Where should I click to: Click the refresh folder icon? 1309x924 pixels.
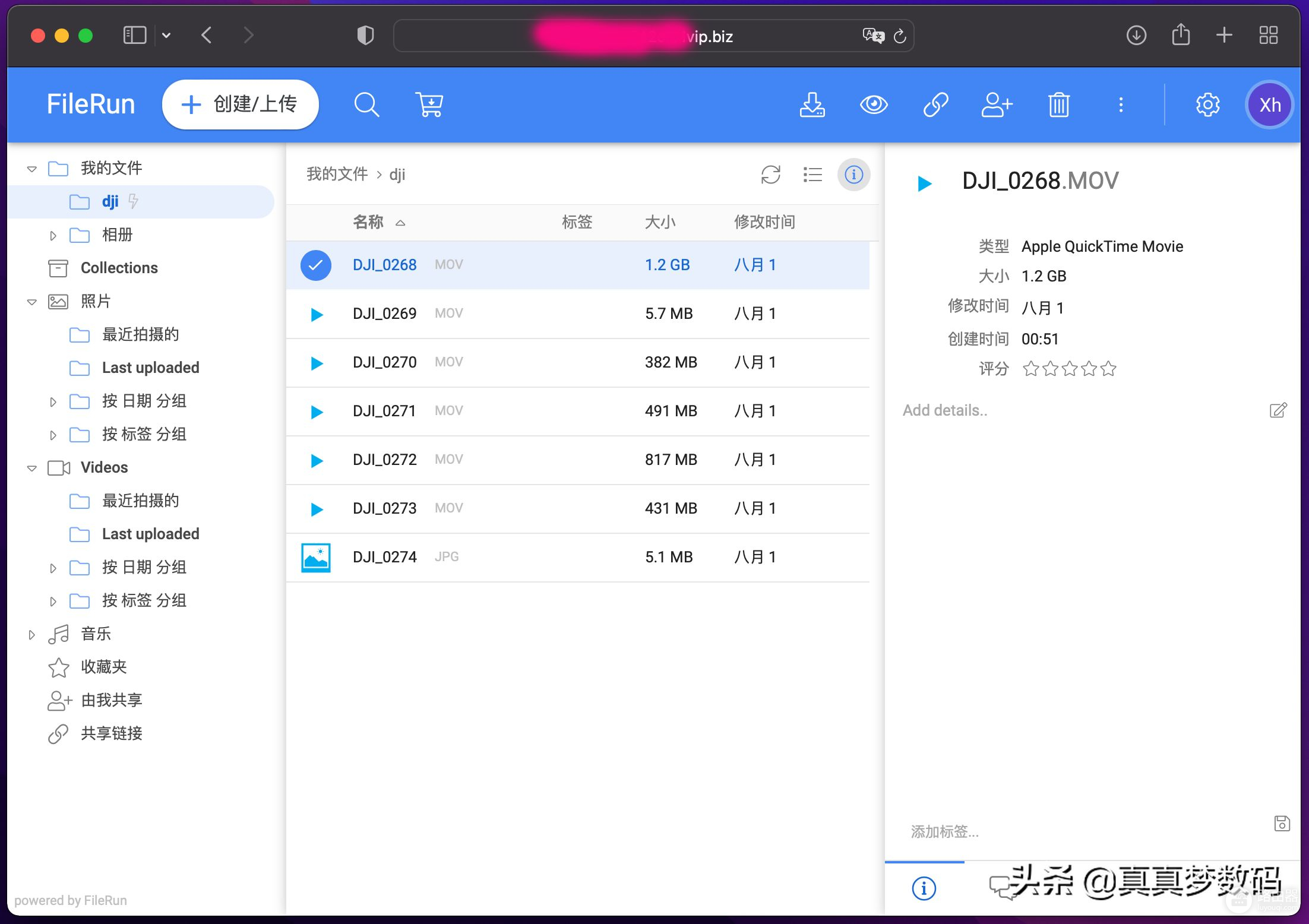[770, 175]
